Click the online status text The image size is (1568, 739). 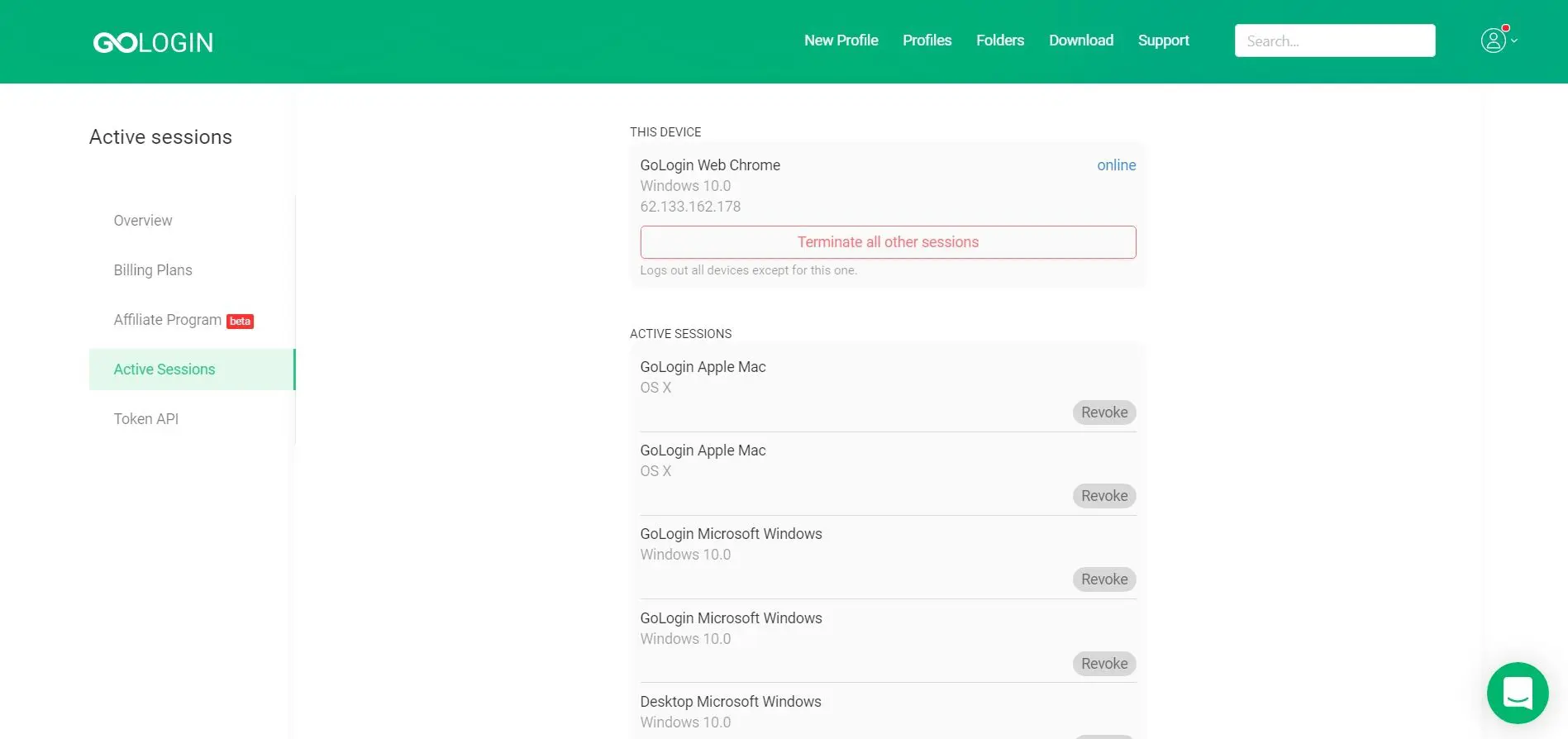[x=1116, y=165]
